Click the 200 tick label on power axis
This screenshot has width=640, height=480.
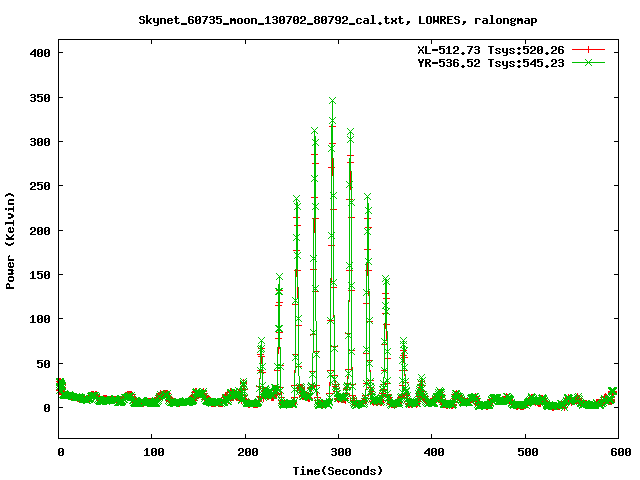pos(40,231)
